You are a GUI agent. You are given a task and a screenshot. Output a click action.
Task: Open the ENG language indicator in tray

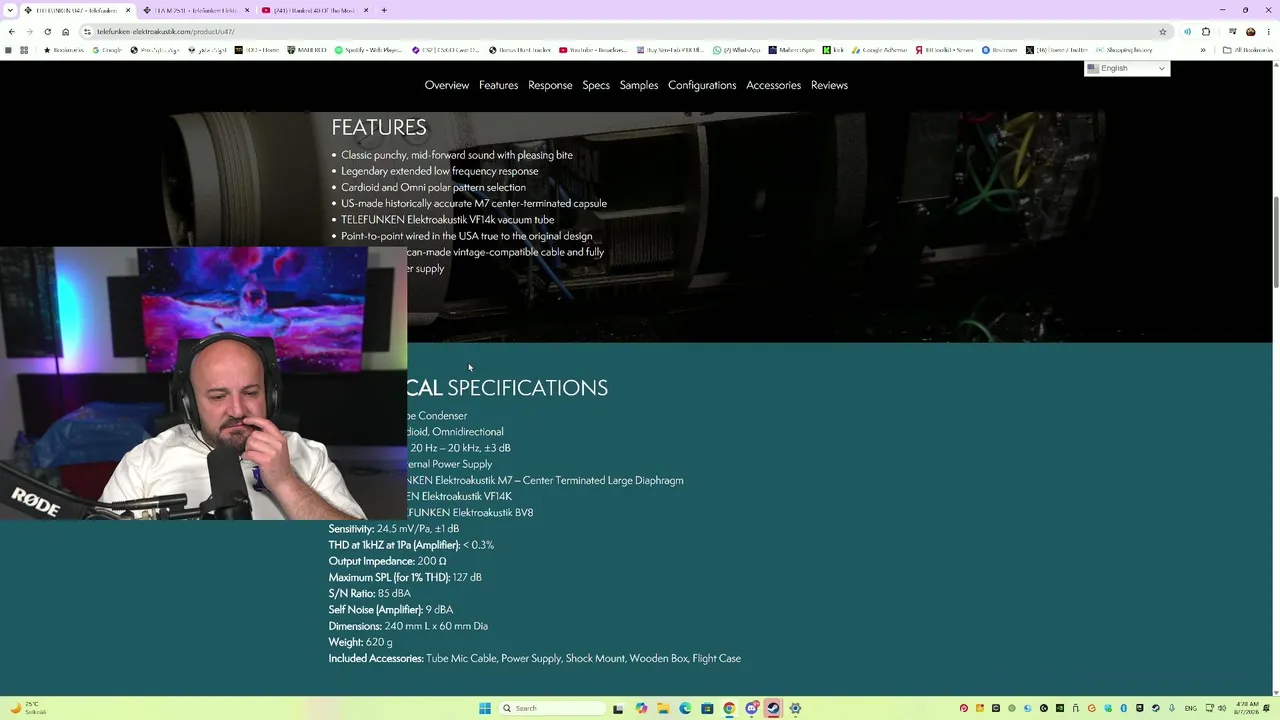coord(1190,708)
